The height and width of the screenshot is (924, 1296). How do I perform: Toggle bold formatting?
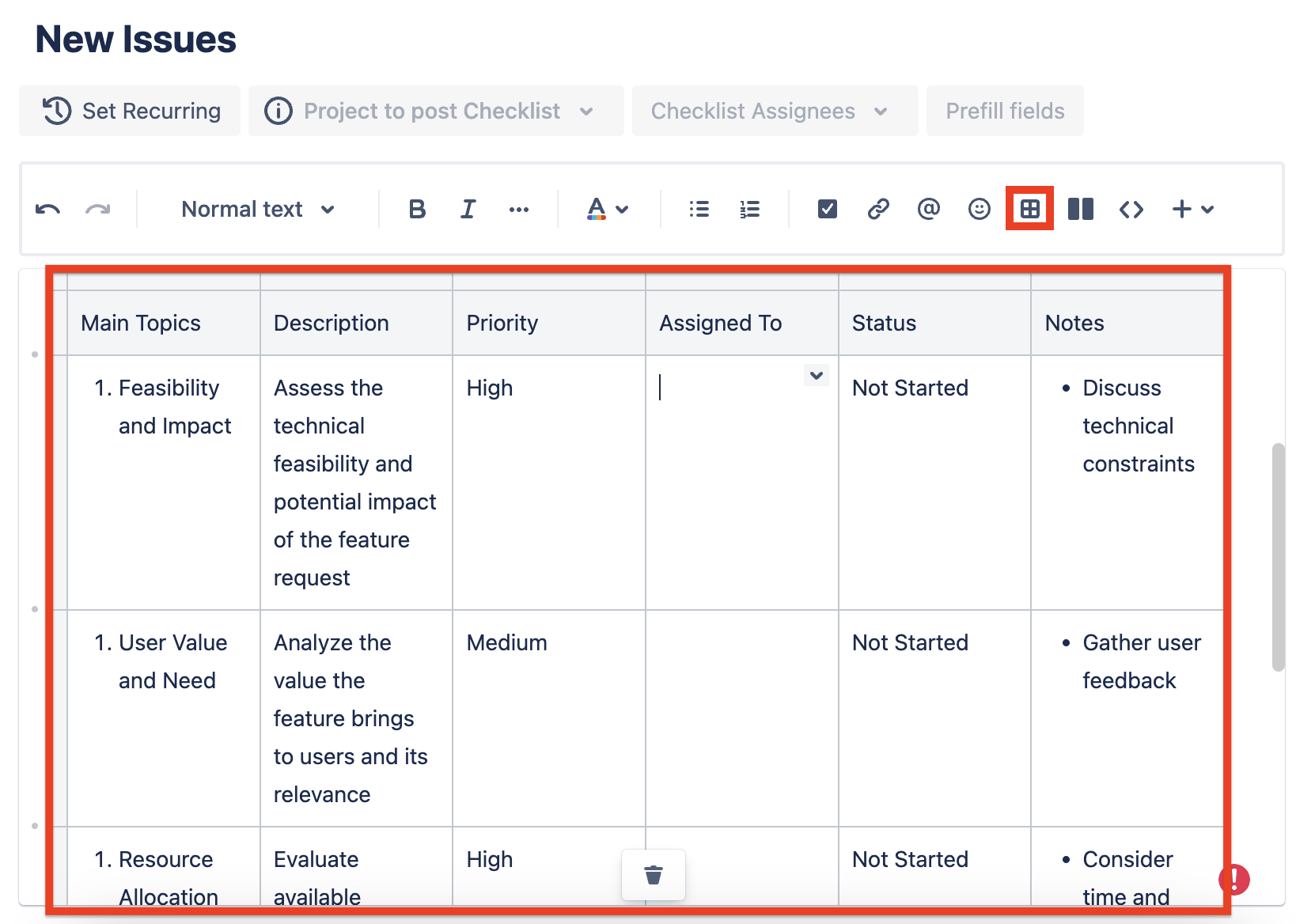tap(417, 210)
